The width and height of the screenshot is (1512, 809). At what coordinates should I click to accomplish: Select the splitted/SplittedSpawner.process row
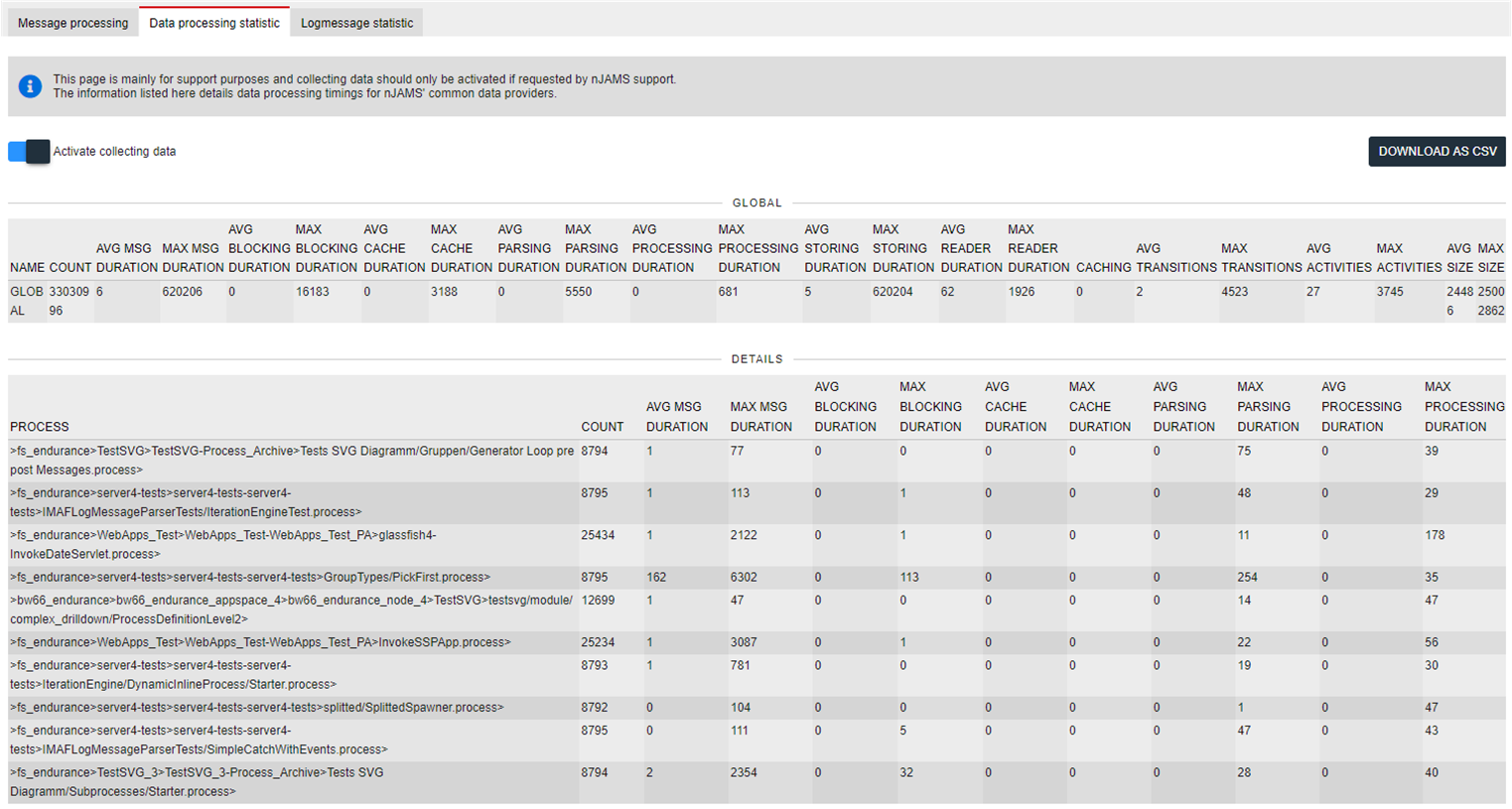(756, 708)
